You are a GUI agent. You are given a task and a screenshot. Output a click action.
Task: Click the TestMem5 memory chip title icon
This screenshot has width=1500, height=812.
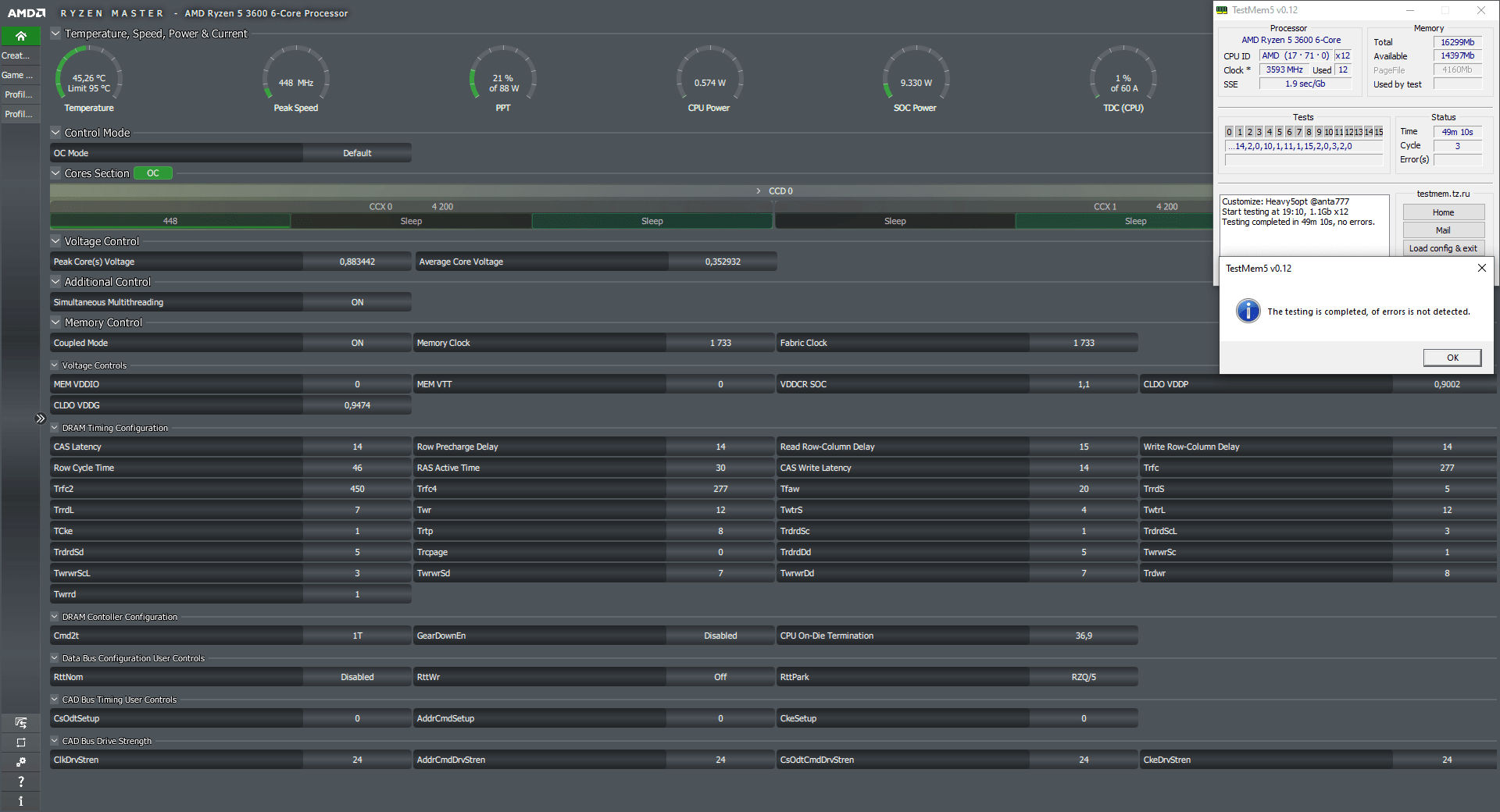point(1222,10)
